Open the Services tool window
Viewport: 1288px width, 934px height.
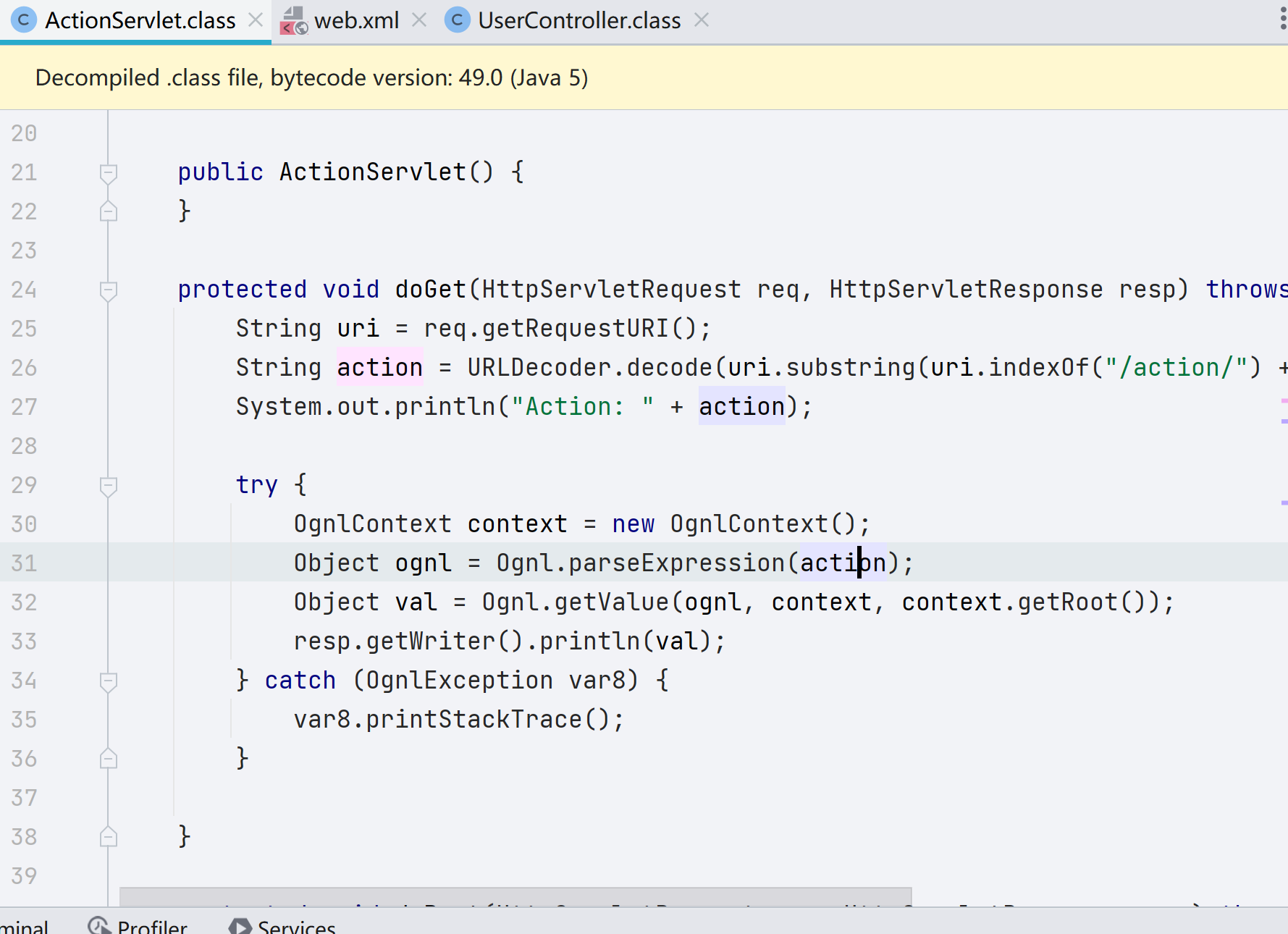tap(282, 926)
